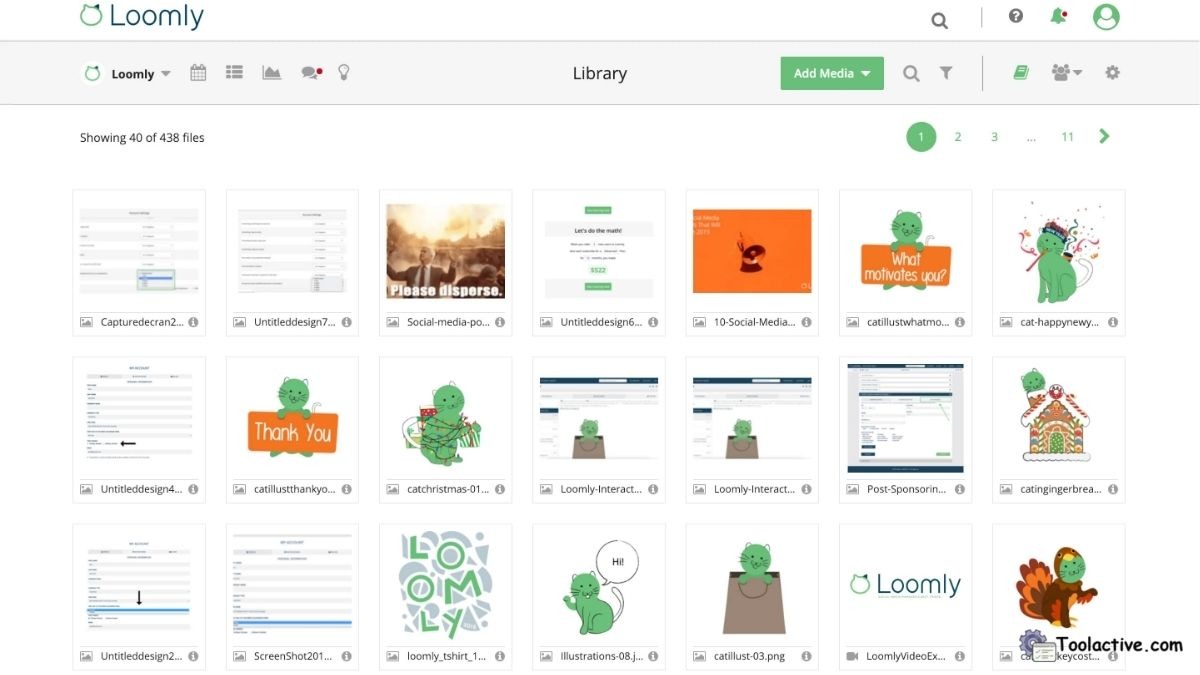Go to page 2 of the library

click(x=957, y=136)
